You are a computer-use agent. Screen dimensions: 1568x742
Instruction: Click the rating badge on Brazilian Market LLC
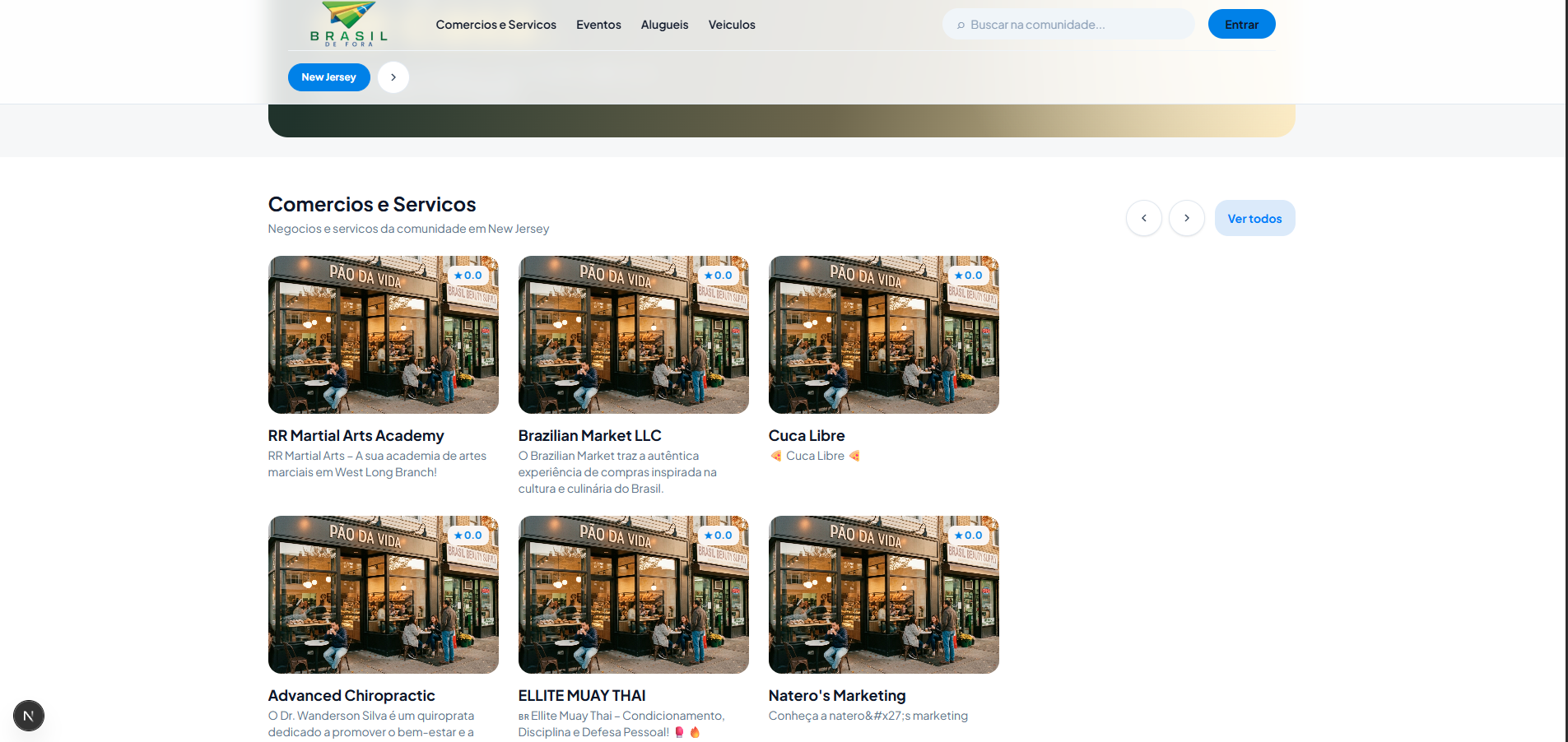click(719, 276)
